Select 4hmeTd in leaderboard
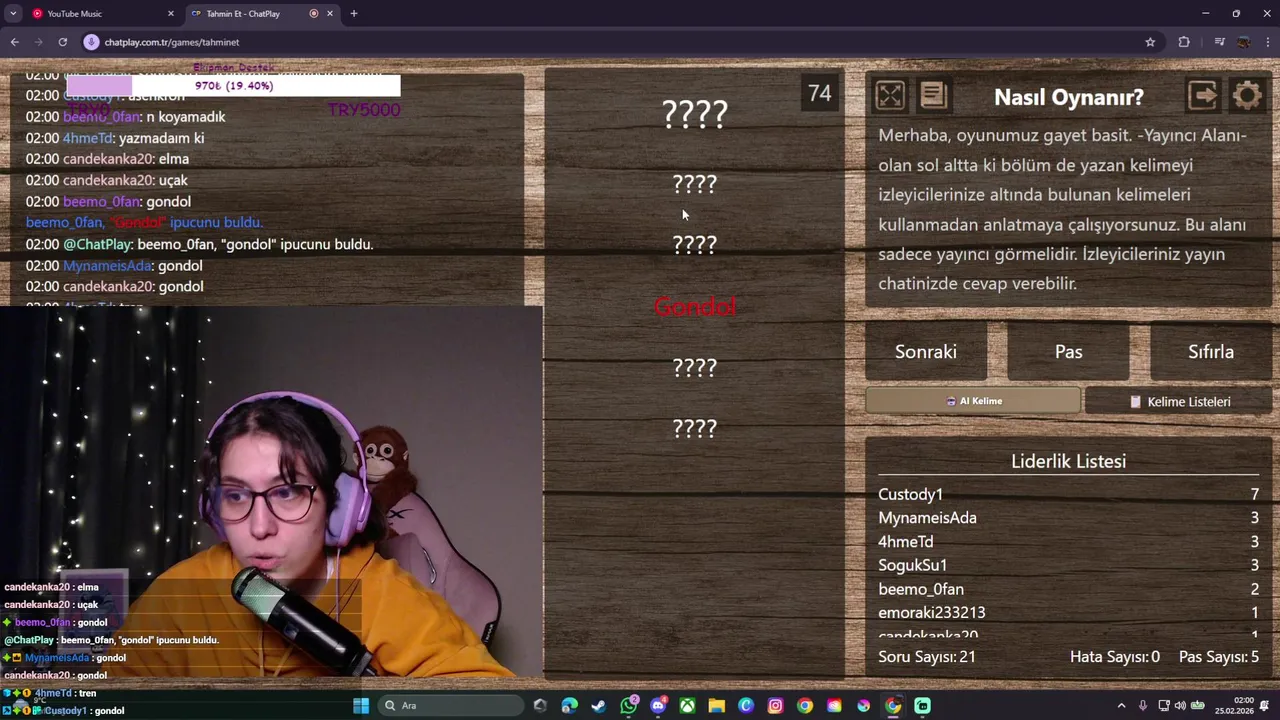1280x720 pixels. pyautogui.click(x=1068, y=542)
